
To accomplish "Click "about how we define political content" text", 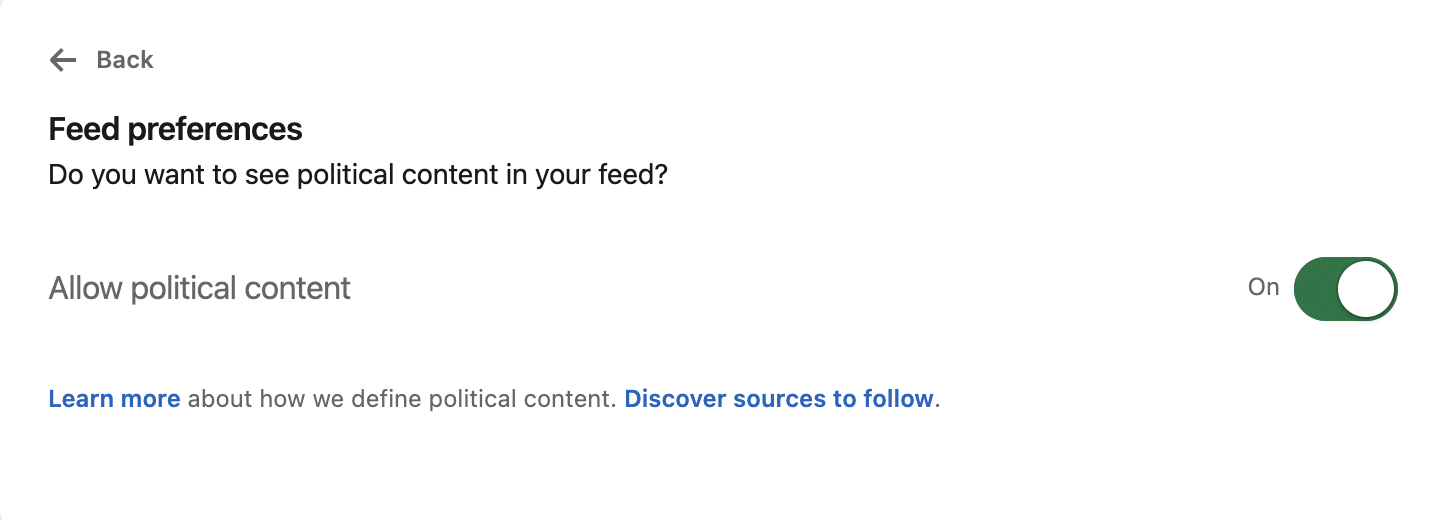I will coord(401,399).
